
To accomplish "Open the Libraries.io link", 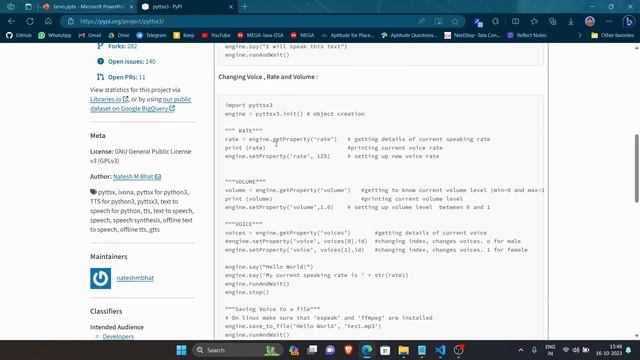I will click(109, 99).
